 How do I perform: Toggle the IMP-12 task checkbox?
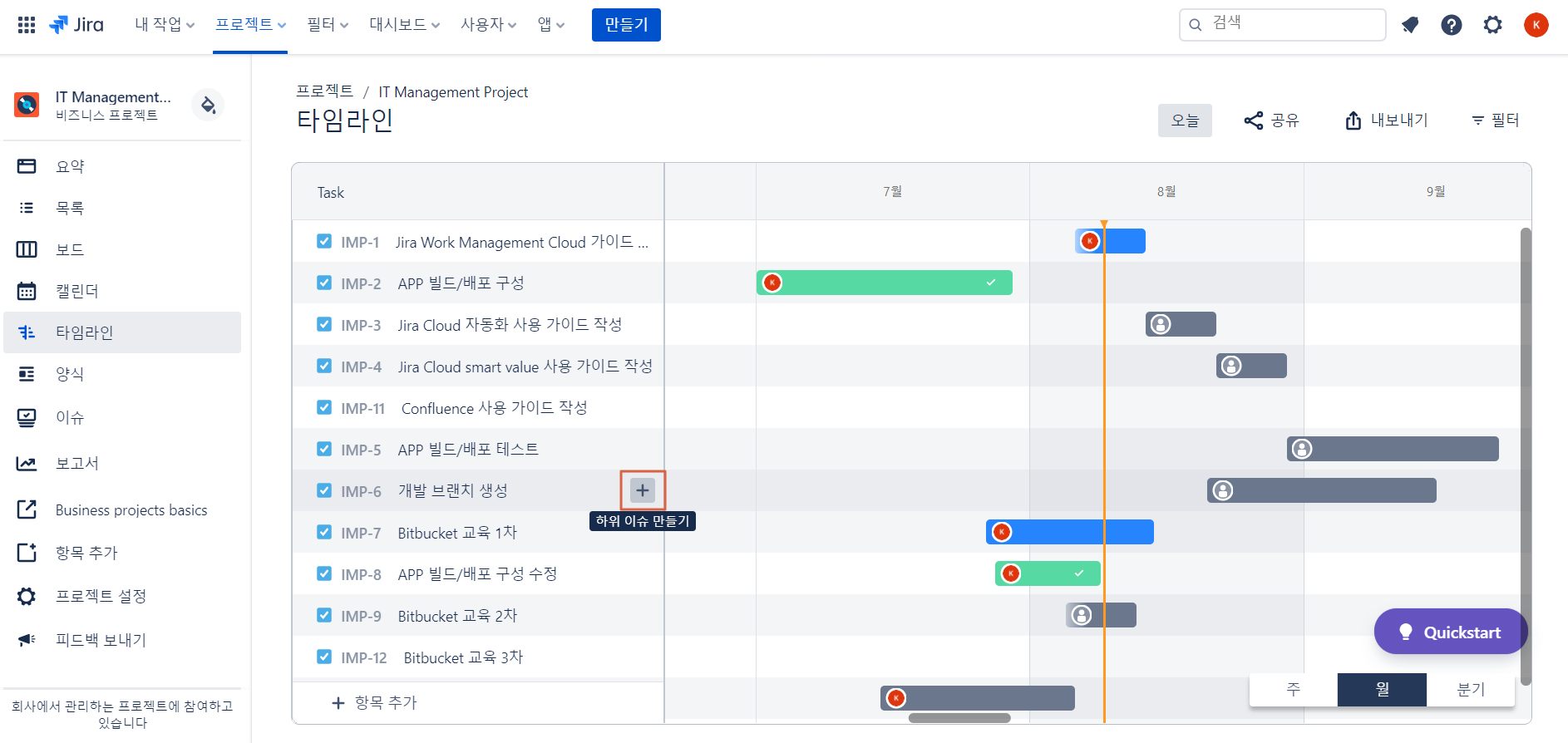[324, 657]
